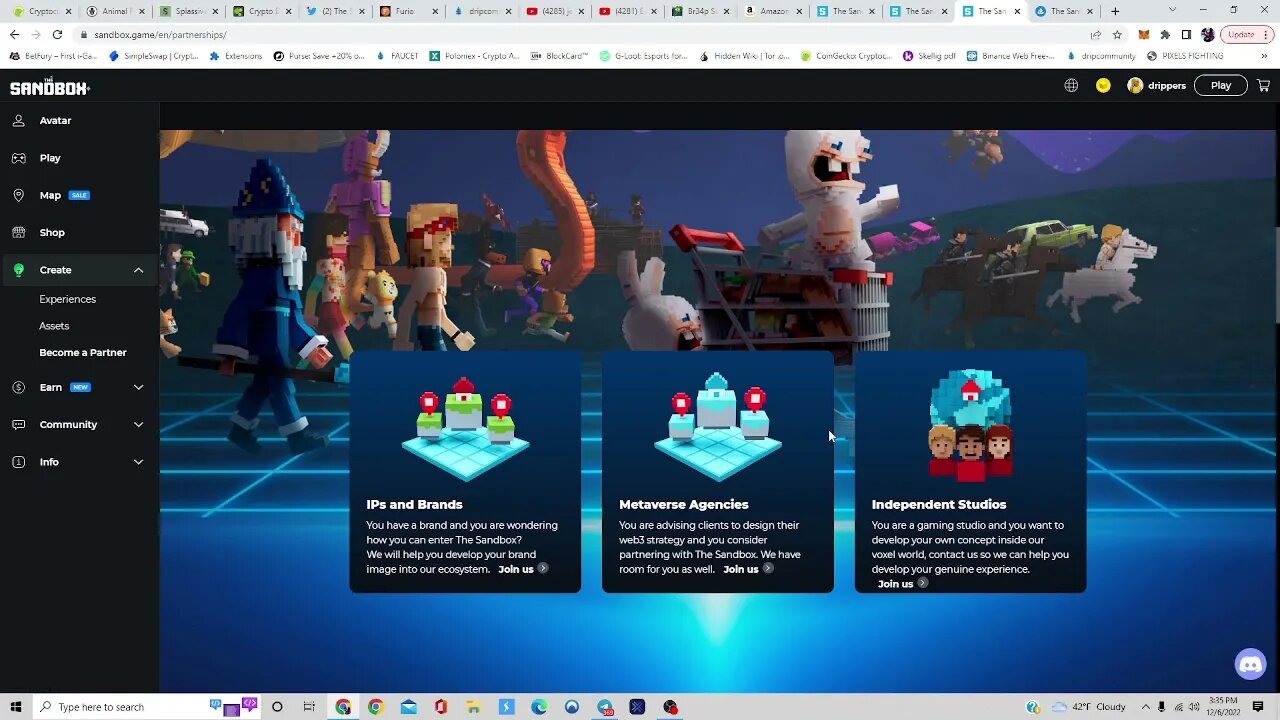Click Join us under Independent Studios
The height and width of the screenshot is (720, 1280).
(x=903, y=584)
